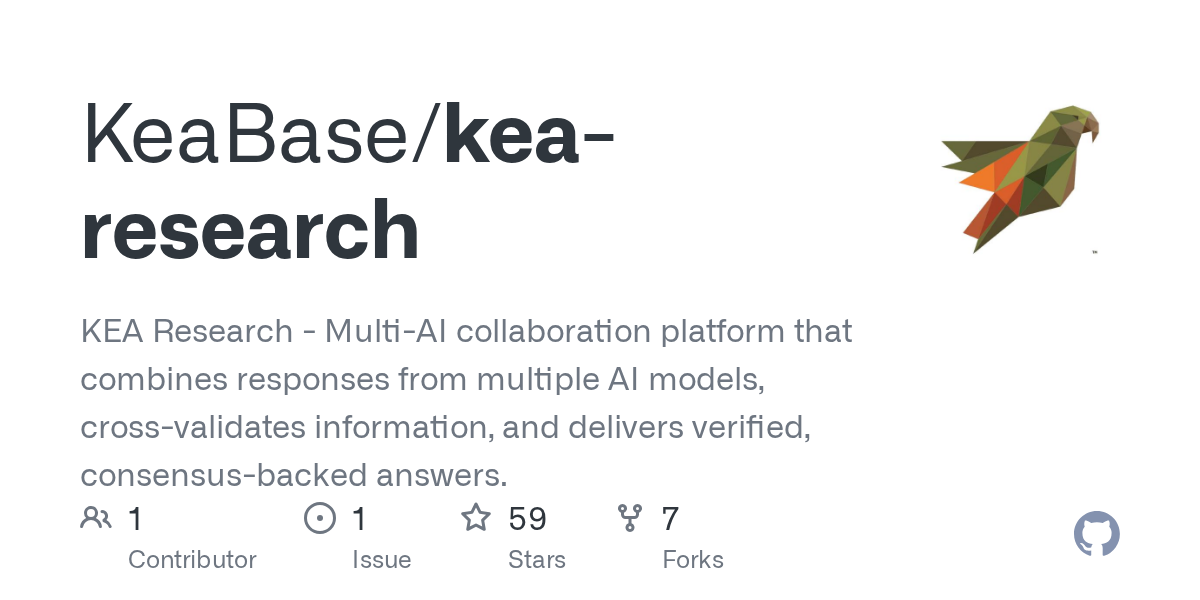
Task: Click the issue count 1
Action: 360,518
